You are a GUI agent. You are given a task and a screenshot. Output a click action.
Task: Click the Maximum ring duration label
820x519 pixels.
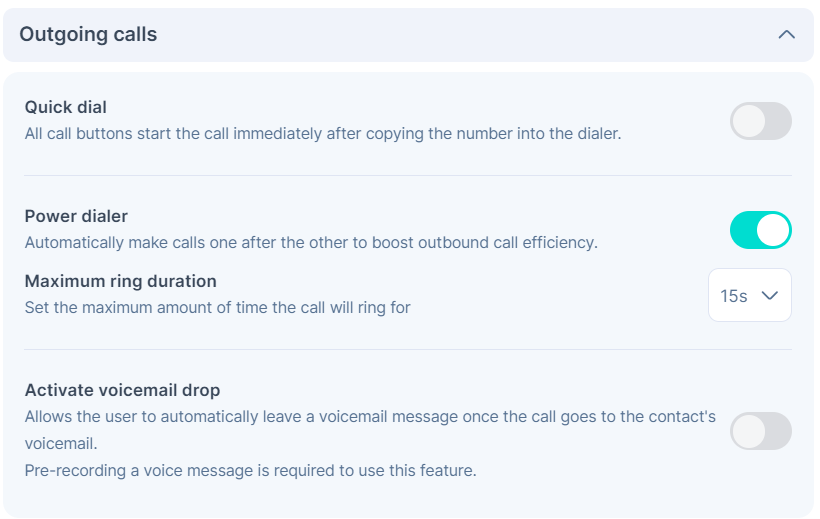[x=120, y=281]
